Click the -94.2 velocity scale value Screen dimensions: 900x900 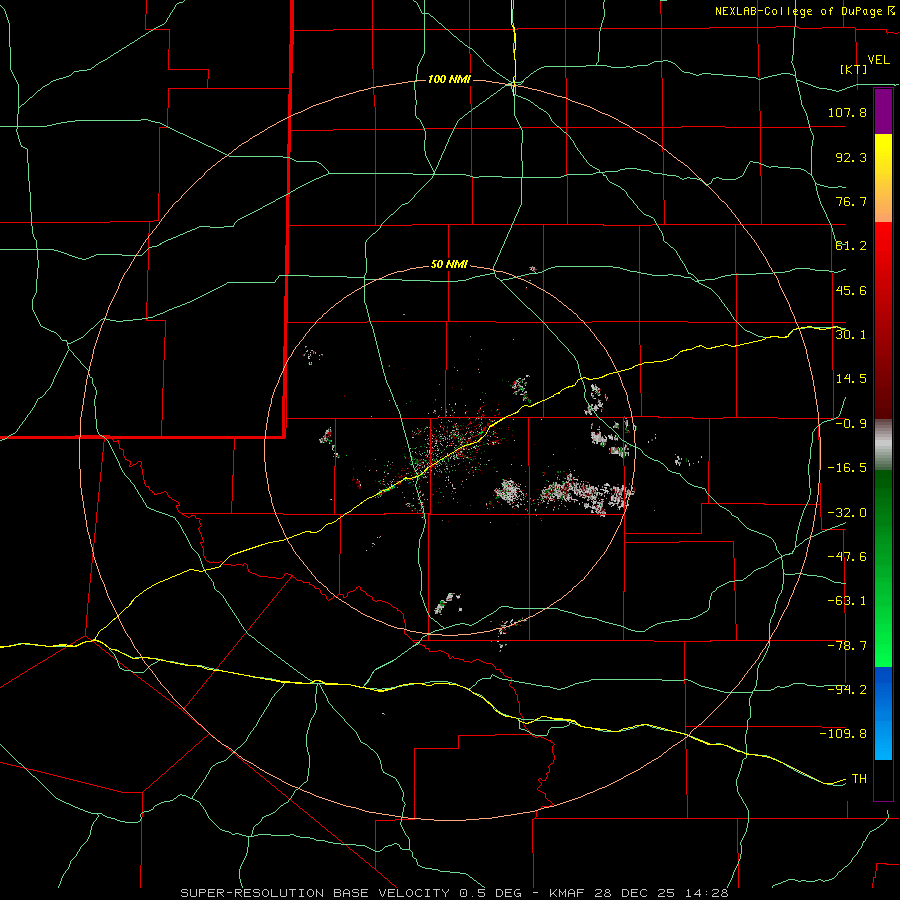tap(847, 690)
